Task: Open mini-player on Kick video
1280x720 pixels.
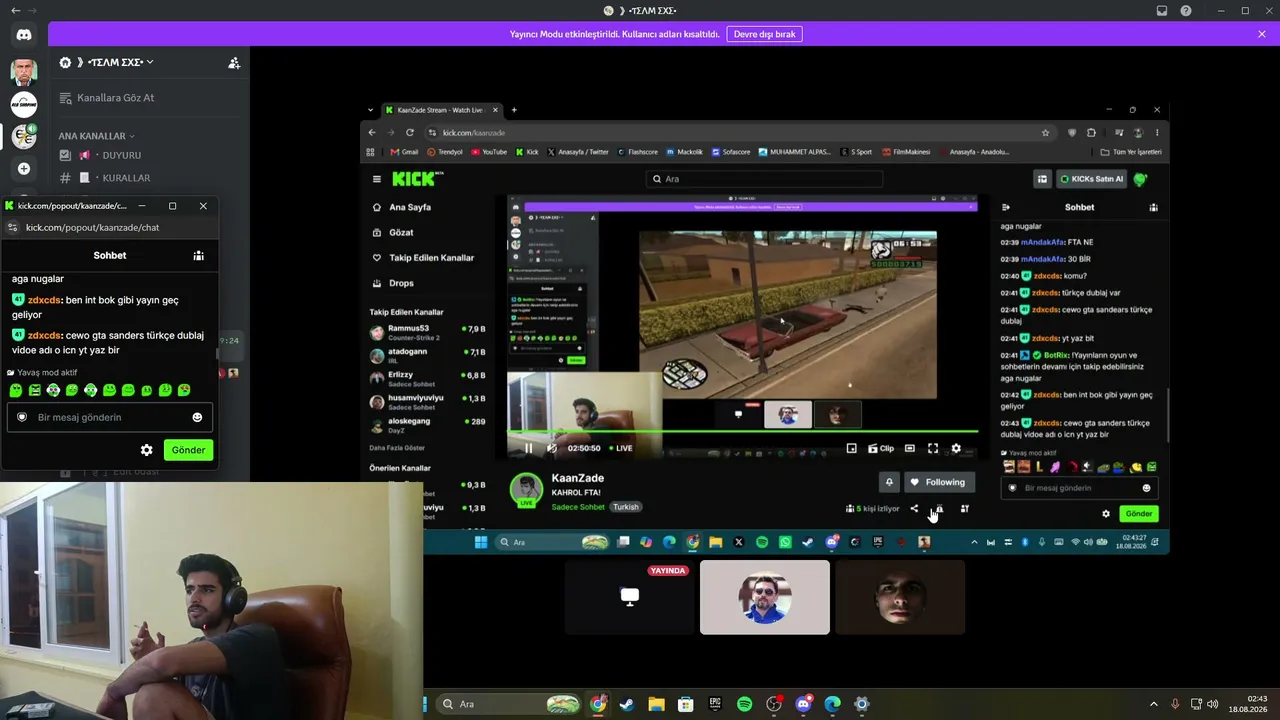Action: (851, 448)
